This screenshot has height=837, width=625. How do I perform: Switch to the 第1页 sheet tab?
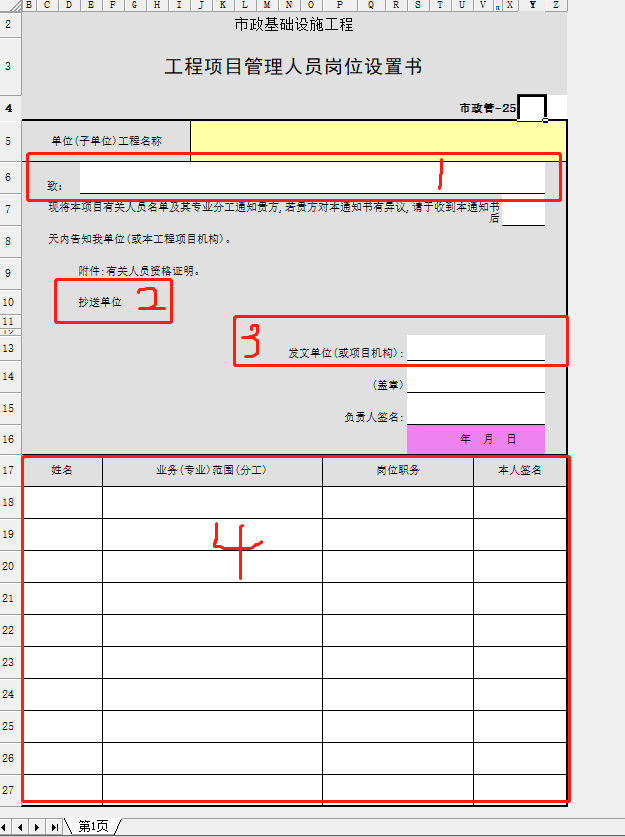(x=92, y=826)
